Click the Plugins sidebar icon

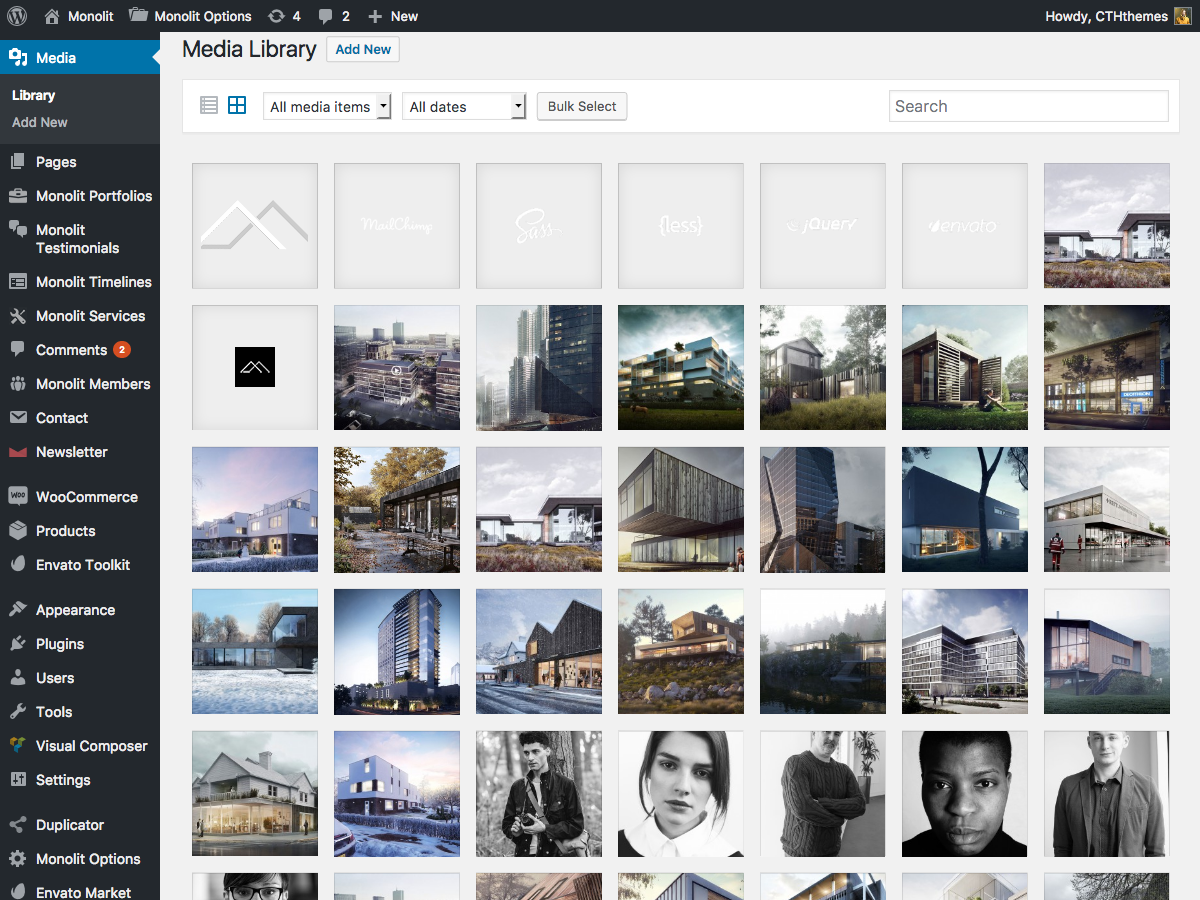pos(17,644)
